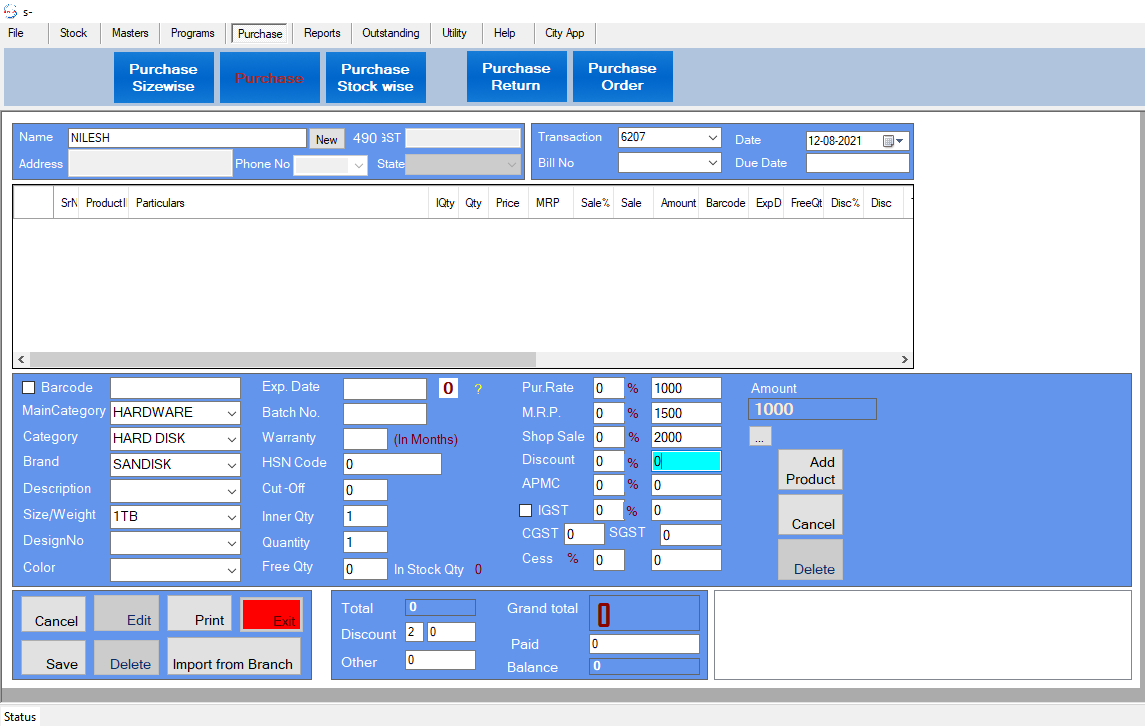Open the Purchase Sizewise screen
This screenshot has width=1145, height=726.
[x=163, y=77]
